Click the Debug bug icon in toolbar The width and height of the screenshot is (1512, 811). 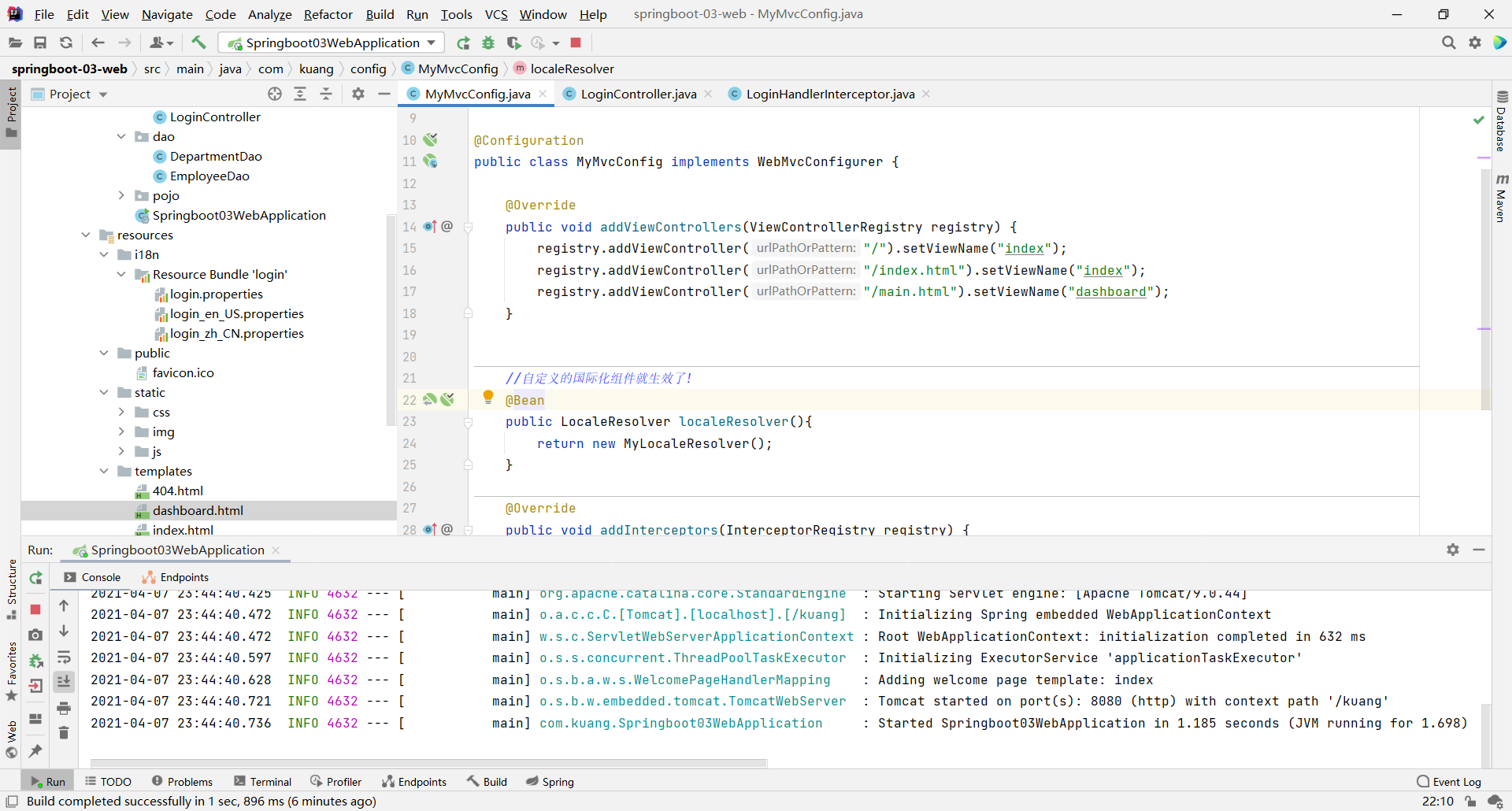(488, 43)
